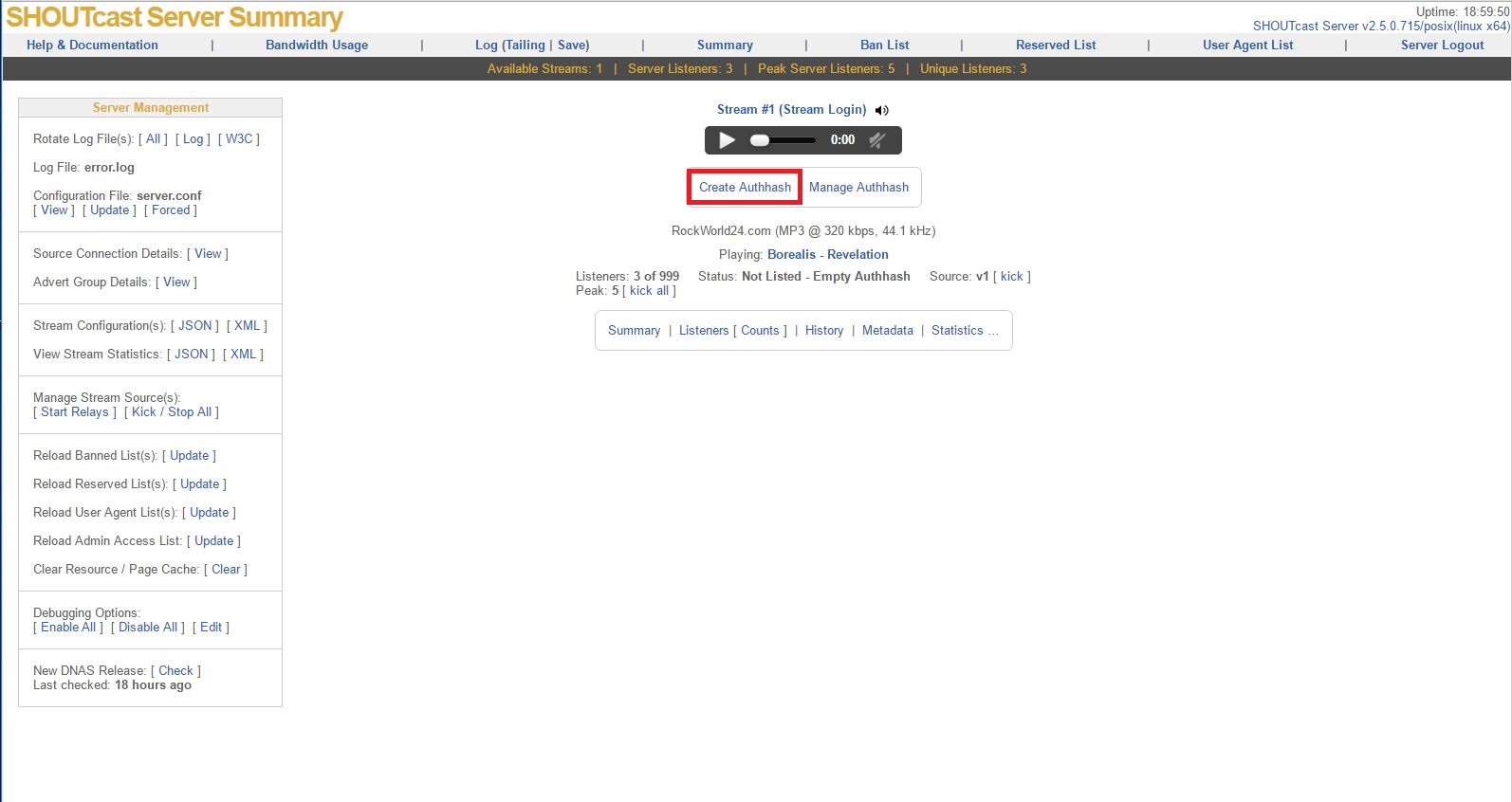Screen dimensions: 1512x802
Task: Open Stream Configuration JSON
Action: coord(194,325)
